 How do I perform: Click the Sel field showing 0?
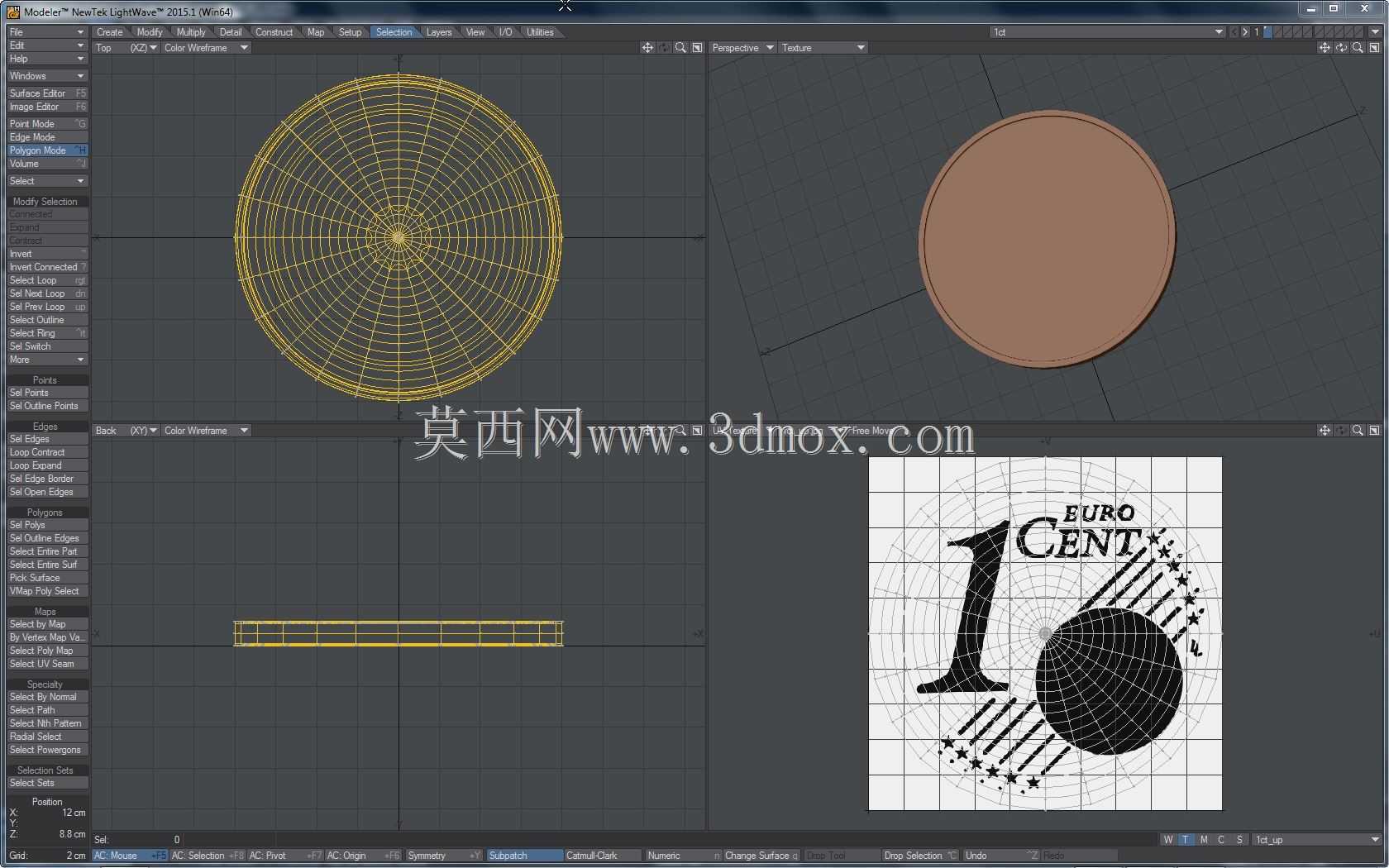[x=136, y=840]
